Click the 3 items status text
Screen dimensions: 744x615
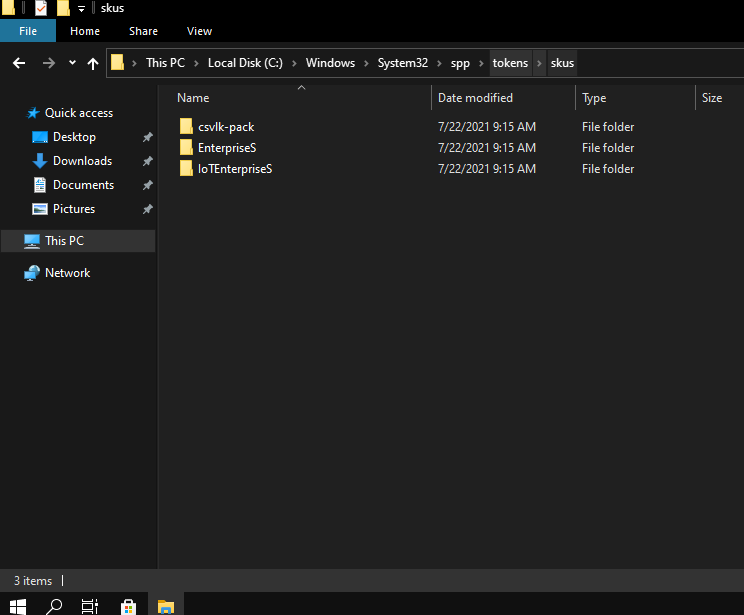(33, 581)
